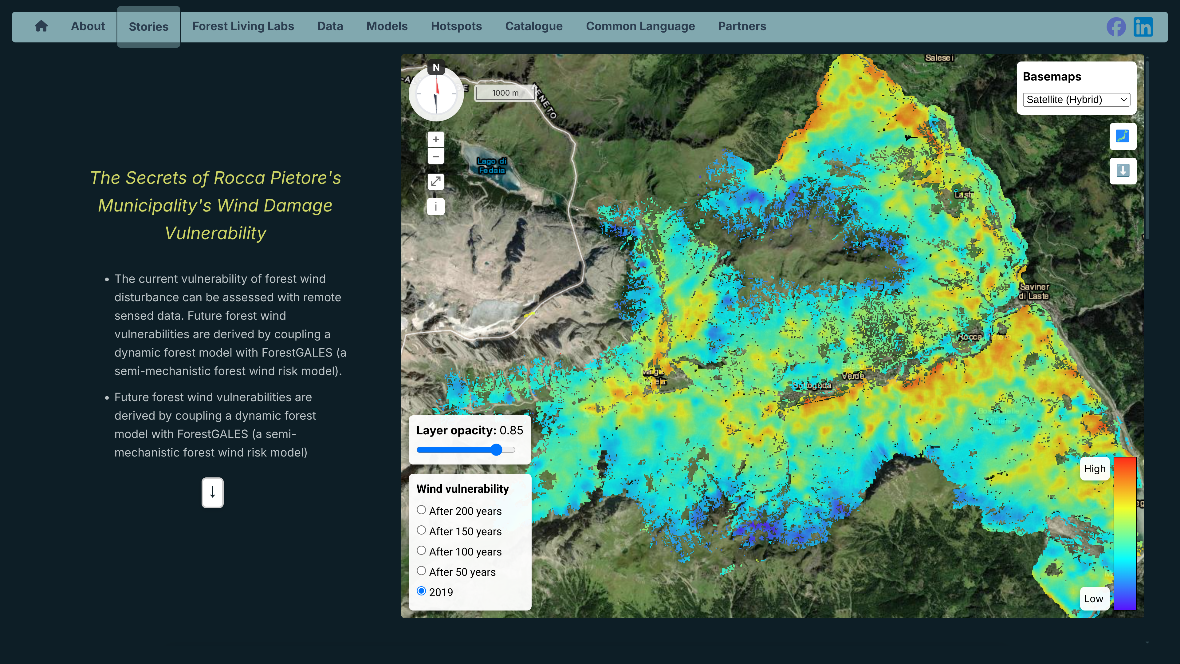Select After 200 years vulnerability

[421, 510]
